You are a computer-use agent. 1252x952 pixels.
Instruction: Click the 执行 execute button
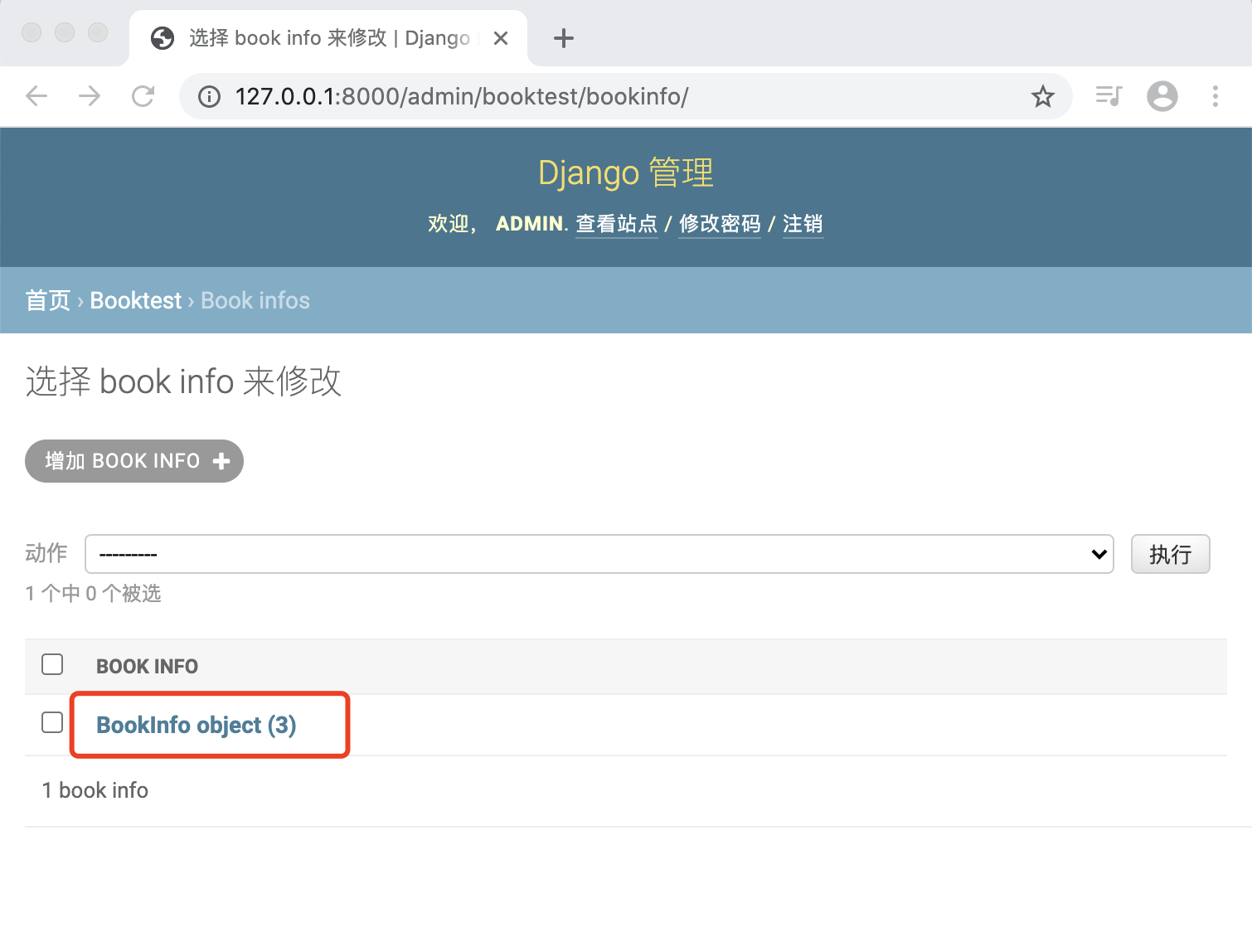pos(1170,554)
